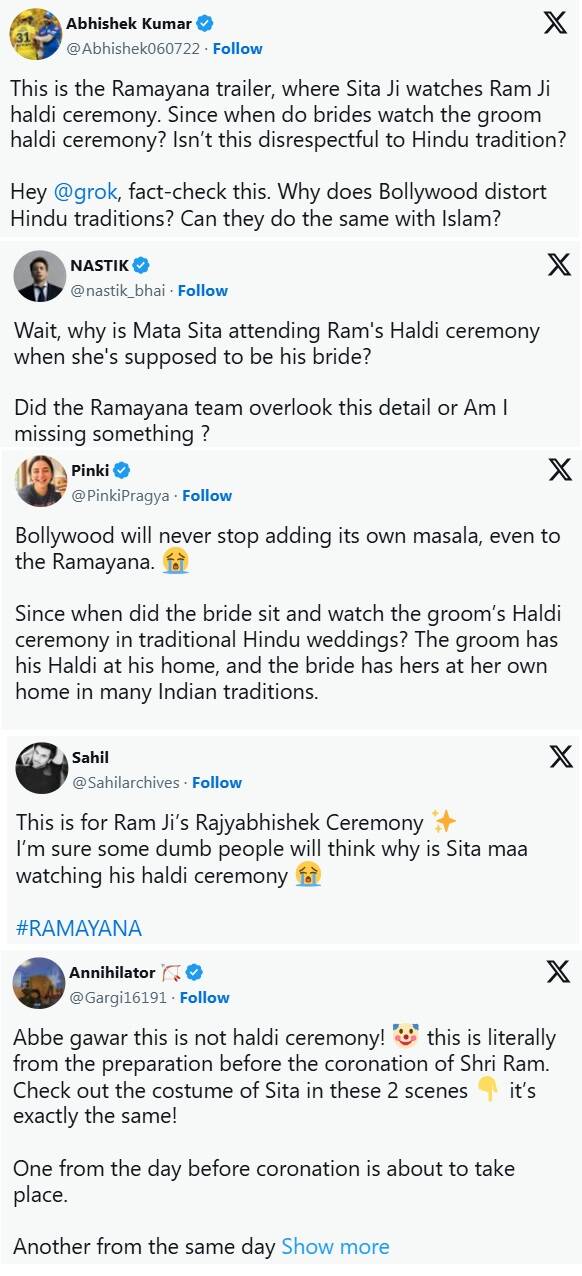Image resolution: width=582 pixels, height=1276 pixels.
Task: Expand Annihilator's tweet with Show more
Action: click(336, 1246)
